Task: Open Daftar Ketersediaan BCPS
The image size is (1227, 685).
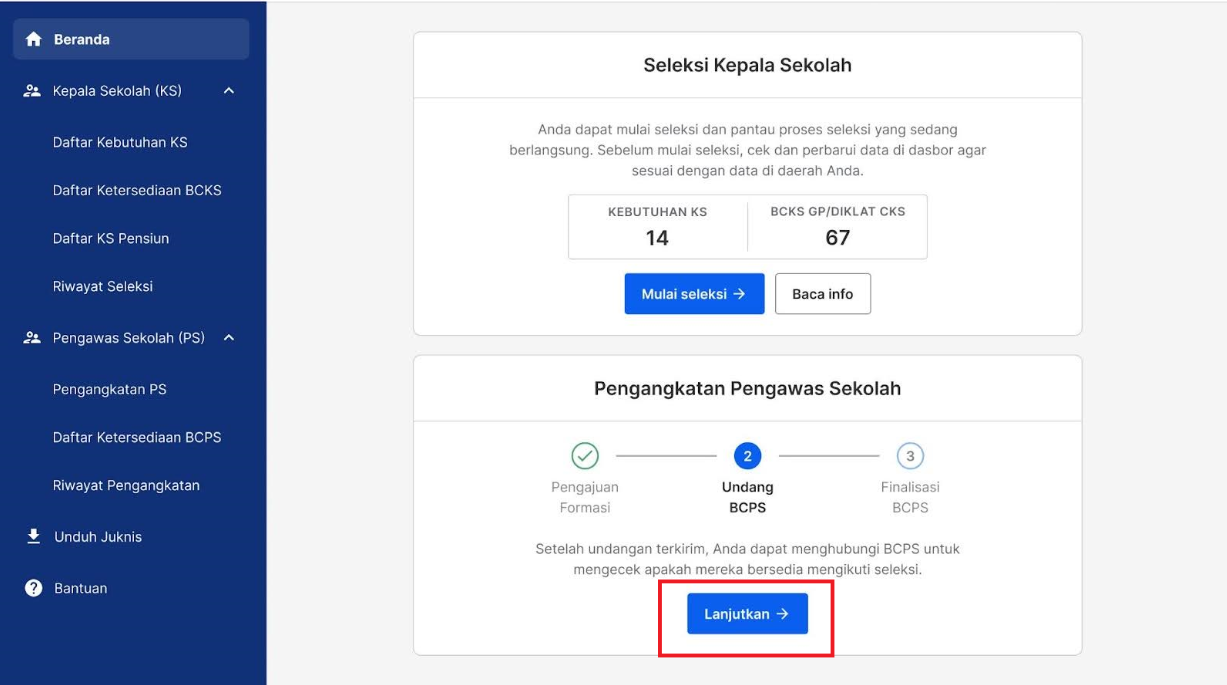Action: pyautogui.click(x=137, y=437)
